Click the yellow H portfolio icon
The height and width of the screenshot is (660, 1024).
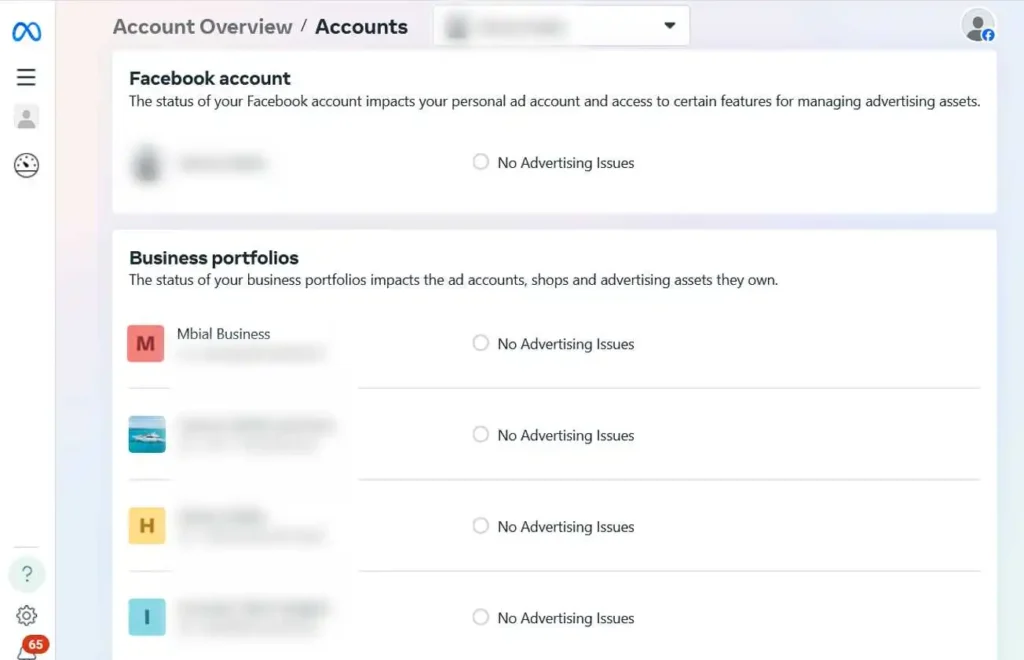tap(147, 526)
